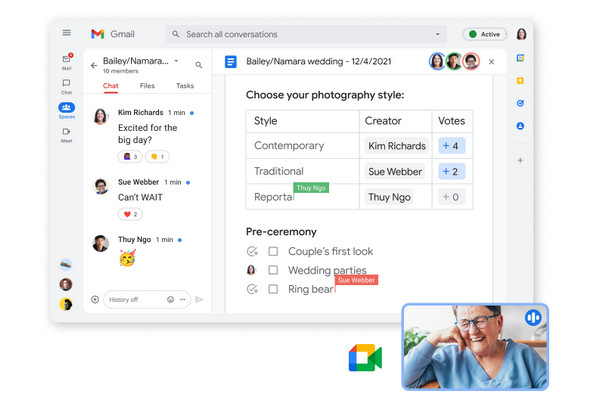
Task: Assign Couple's first look task icon
Action: (x=252, y=251)
